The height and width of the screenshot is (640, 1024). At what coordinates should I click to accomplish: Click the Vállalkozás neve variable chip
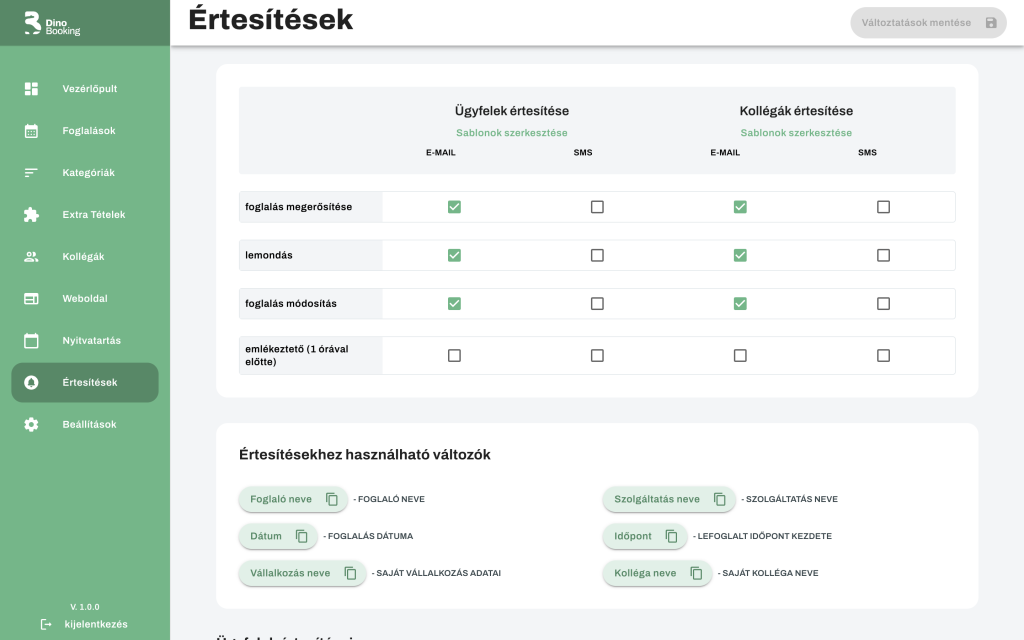click(x=290, y=573)
